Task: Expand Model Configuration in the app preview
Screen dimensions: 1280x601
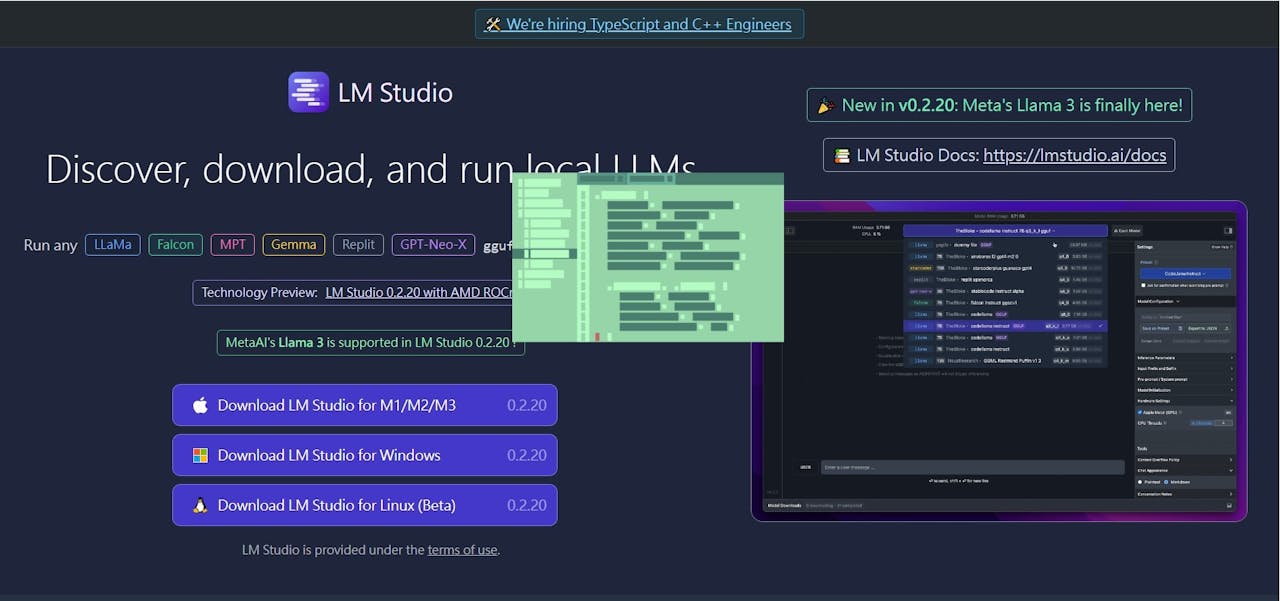Action: pos(1185,301)
